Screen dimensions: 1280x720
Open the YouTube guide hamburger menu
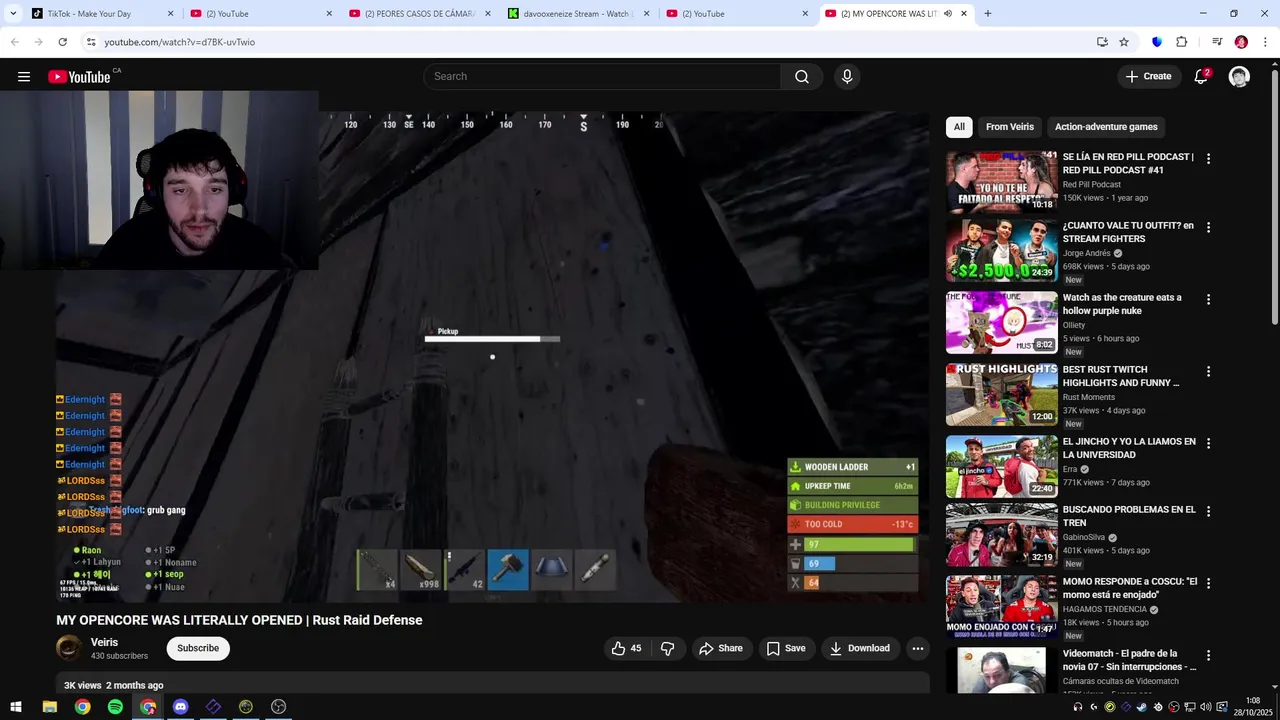pos(24,77)
